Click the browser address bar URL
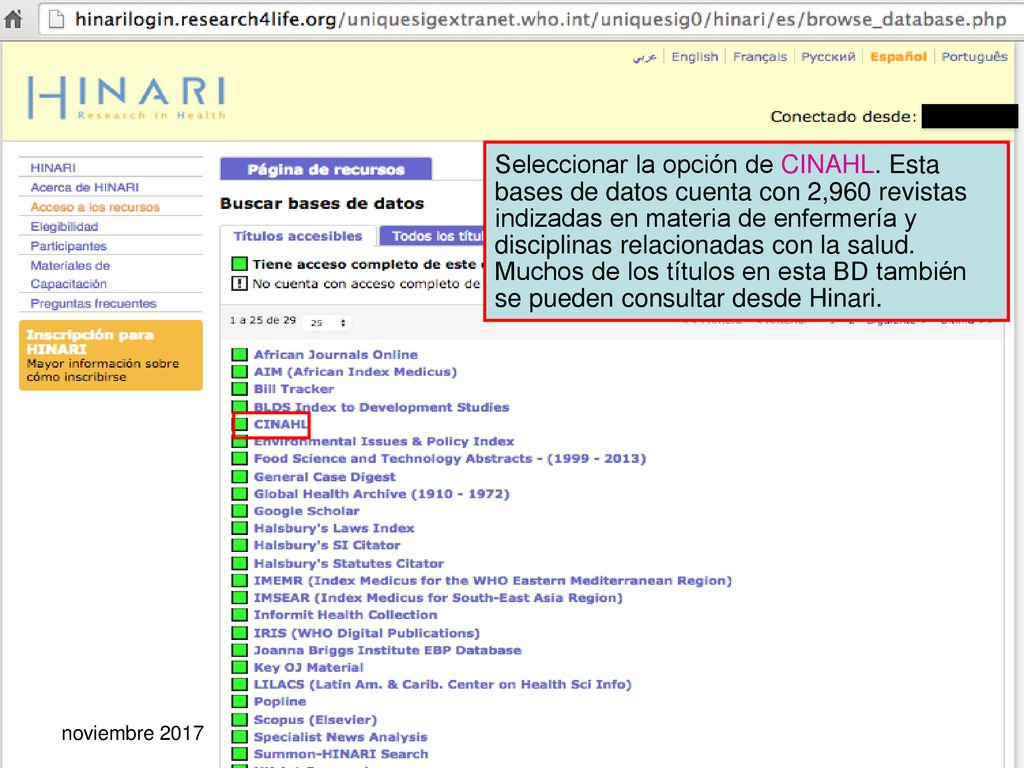 pos(540,19)
